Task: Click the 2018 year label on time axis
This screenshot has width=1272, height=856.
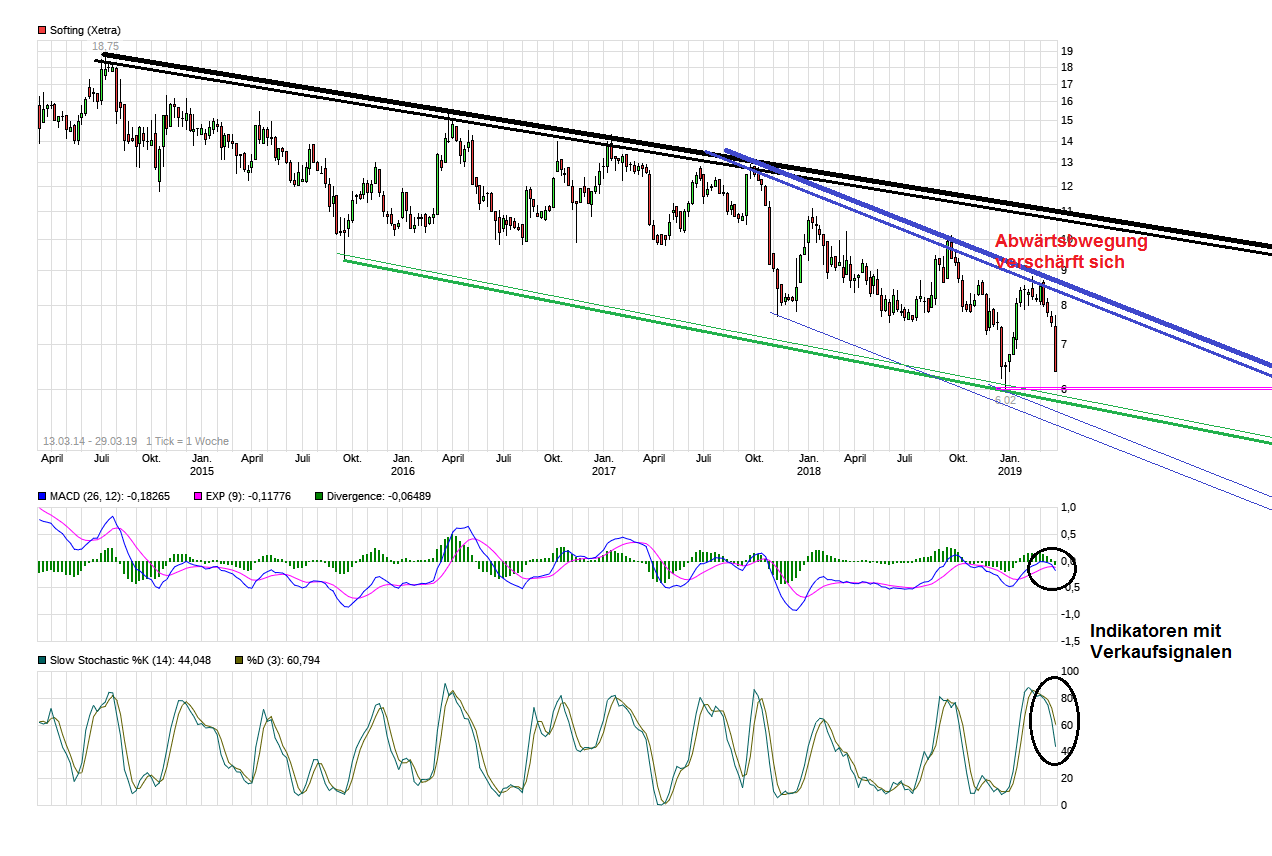Action: tap(809, 471)
